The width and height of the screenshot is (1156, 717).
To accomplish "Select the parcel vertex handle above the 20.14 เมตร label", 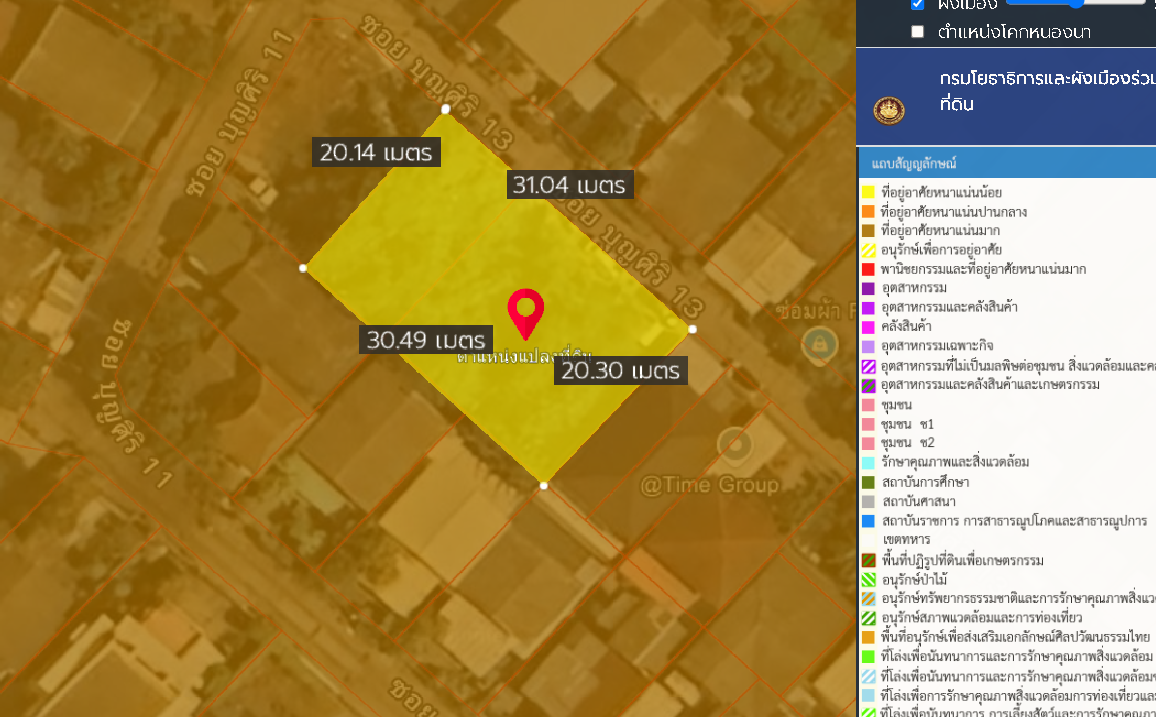I will pos(445,109).
